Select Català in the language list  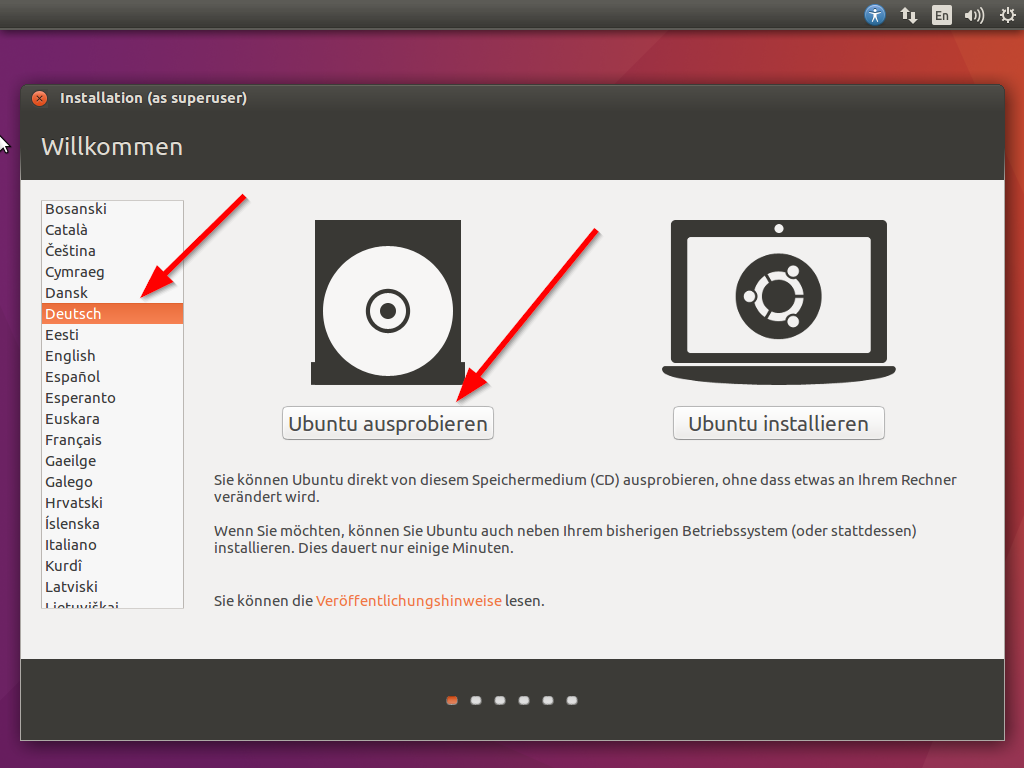112,230
